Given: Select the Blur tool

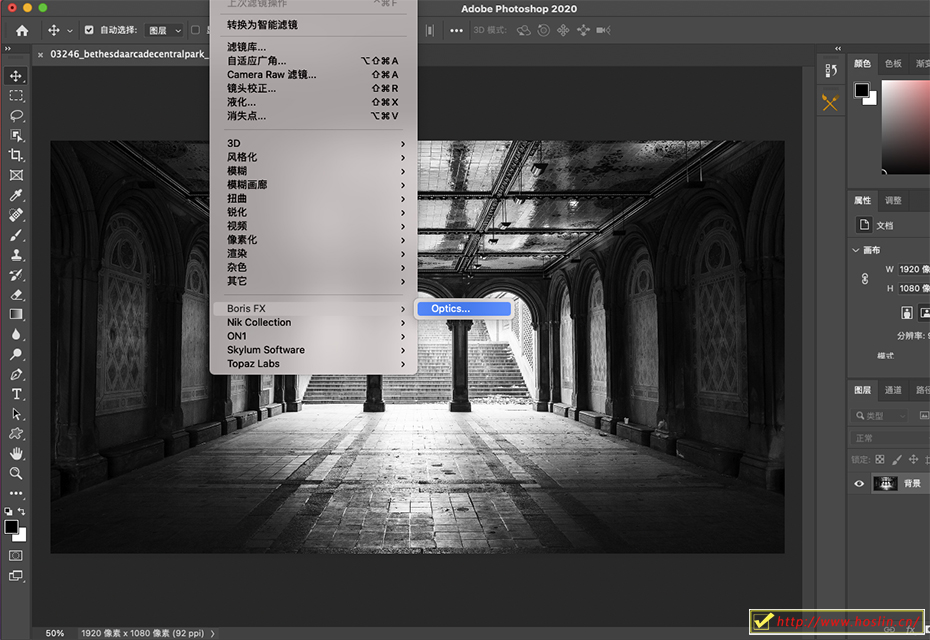Looking at the screenshot, I should coord(16,335).
